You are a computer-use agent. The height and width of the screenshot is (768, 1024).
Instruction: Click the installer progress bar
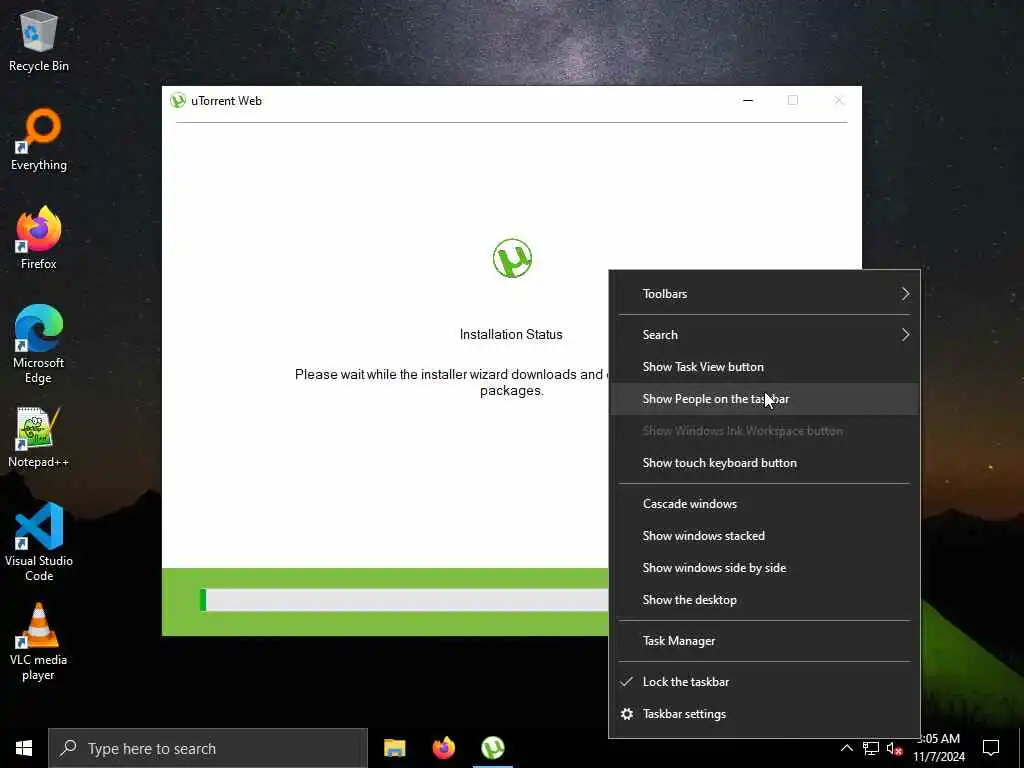click(404, 600)
